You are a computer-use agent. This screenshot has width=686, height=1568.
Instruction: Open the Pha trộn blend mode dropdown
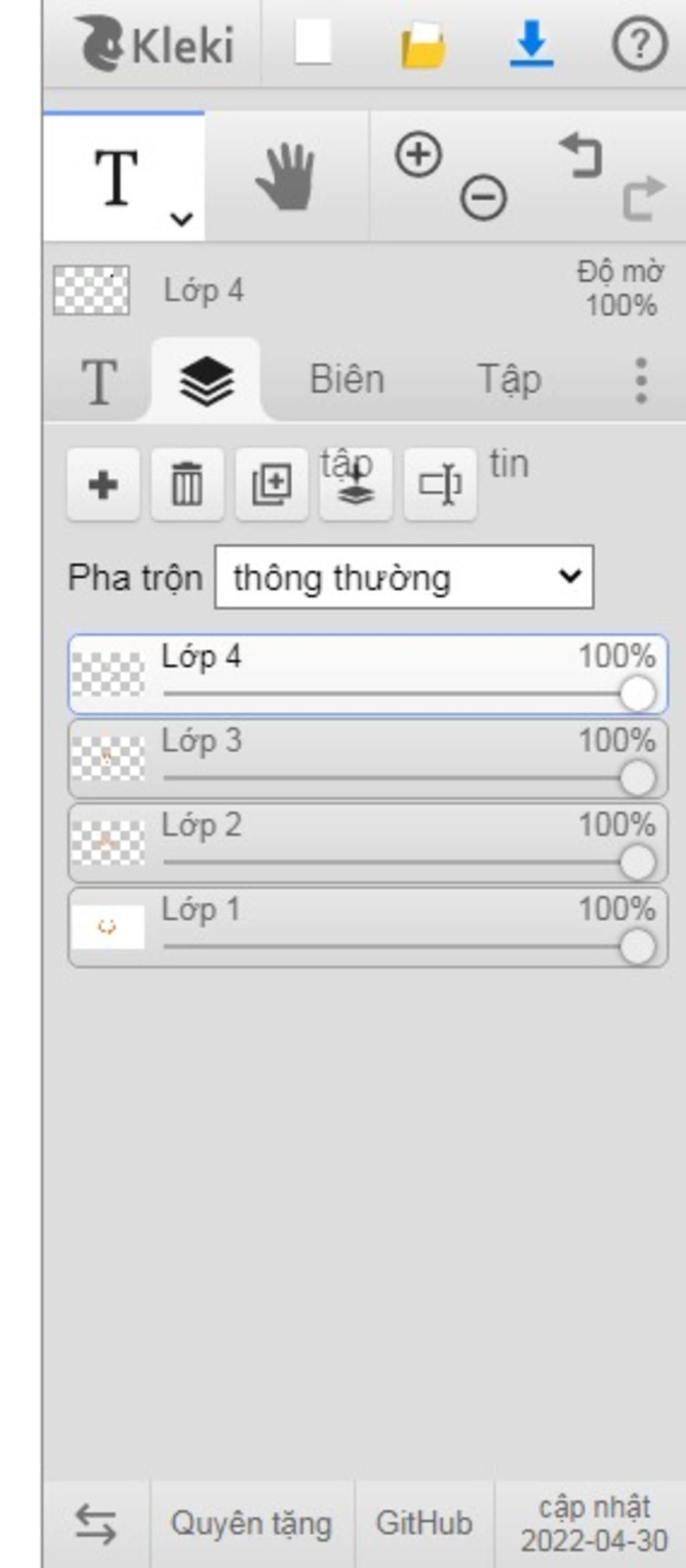point(404,577)
